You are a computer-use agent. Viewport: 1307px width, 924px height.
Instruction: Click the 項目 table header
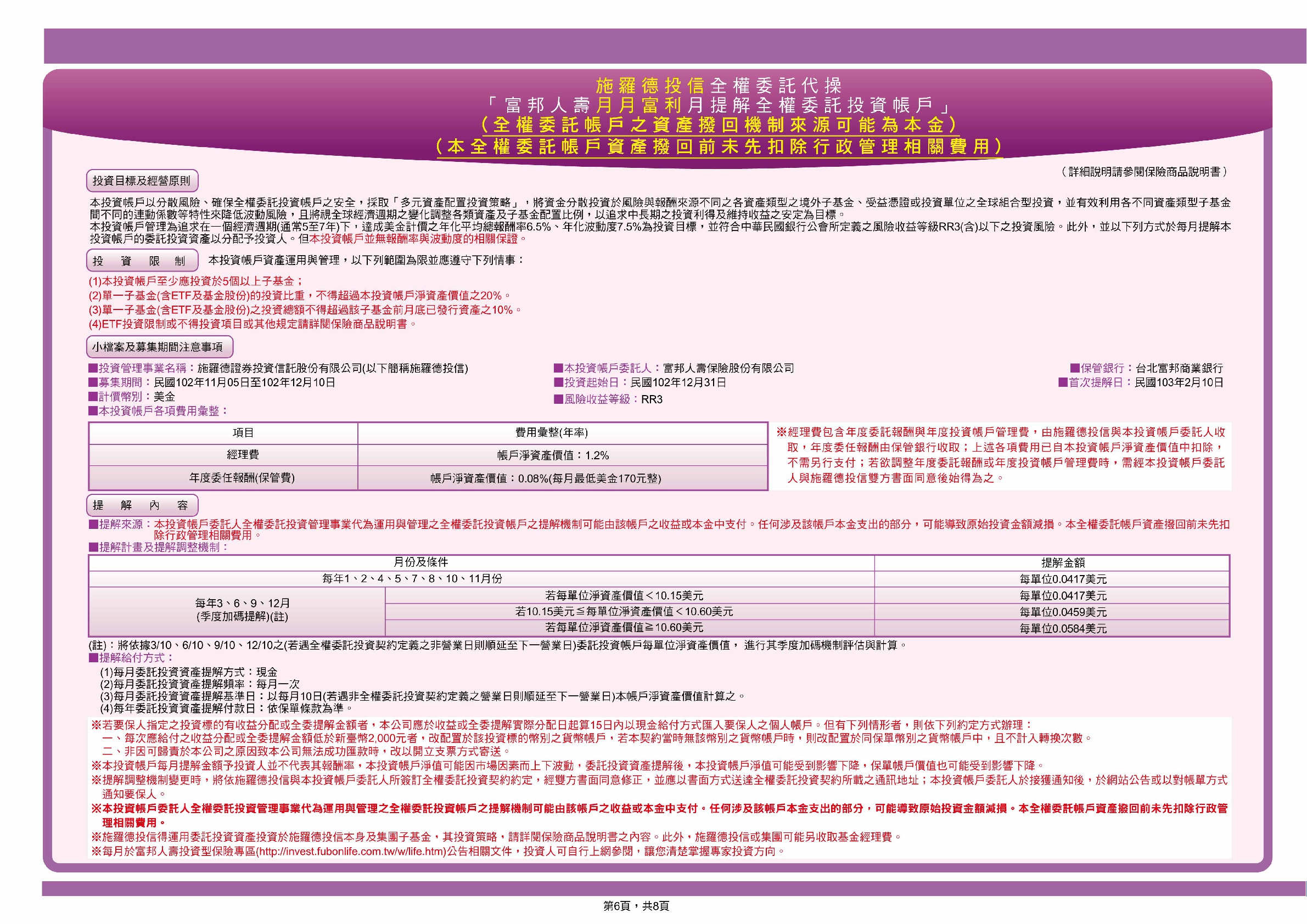tap(223, 433)
